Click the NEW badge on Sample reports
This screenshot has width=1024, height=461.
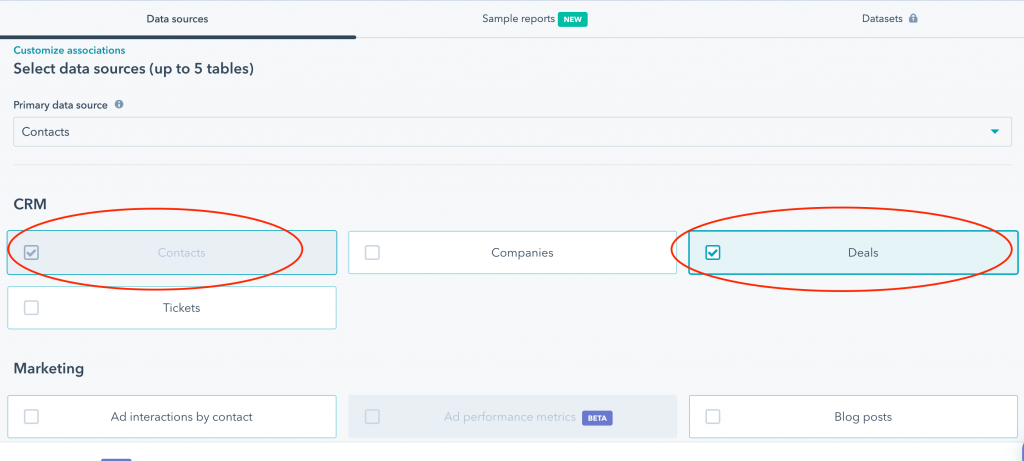click(x=573, y=19)
